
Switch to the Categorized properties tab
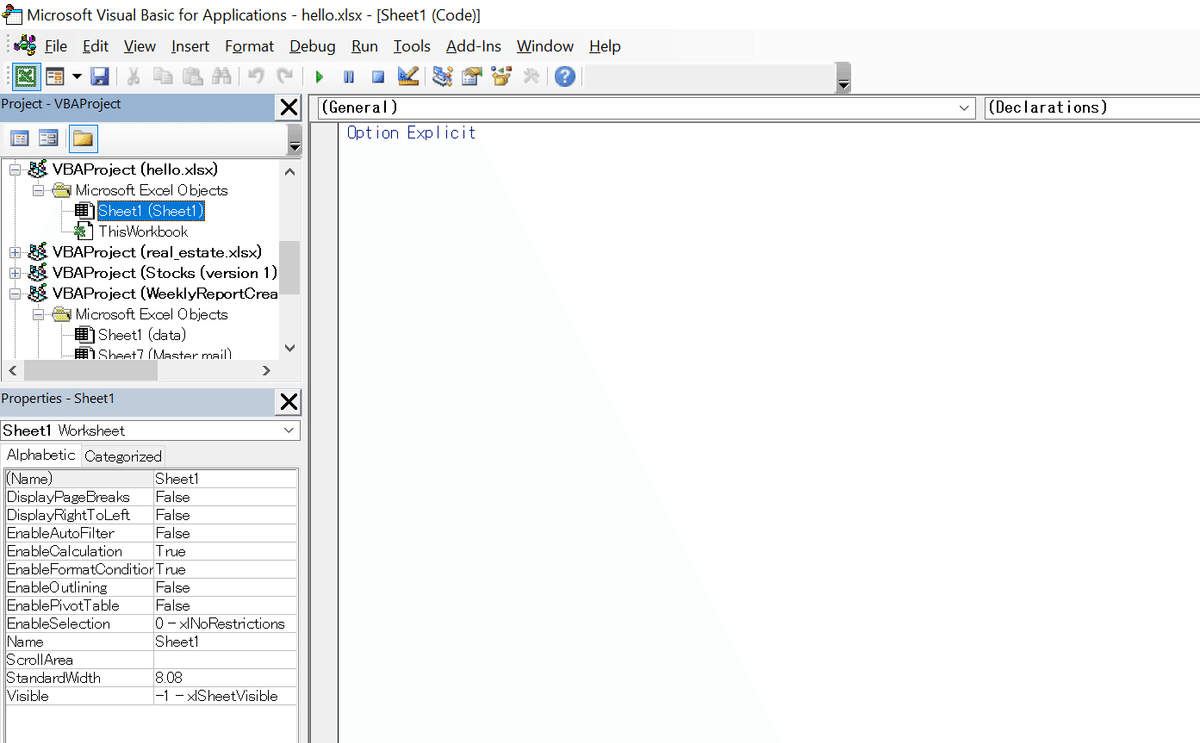point(123,456)
